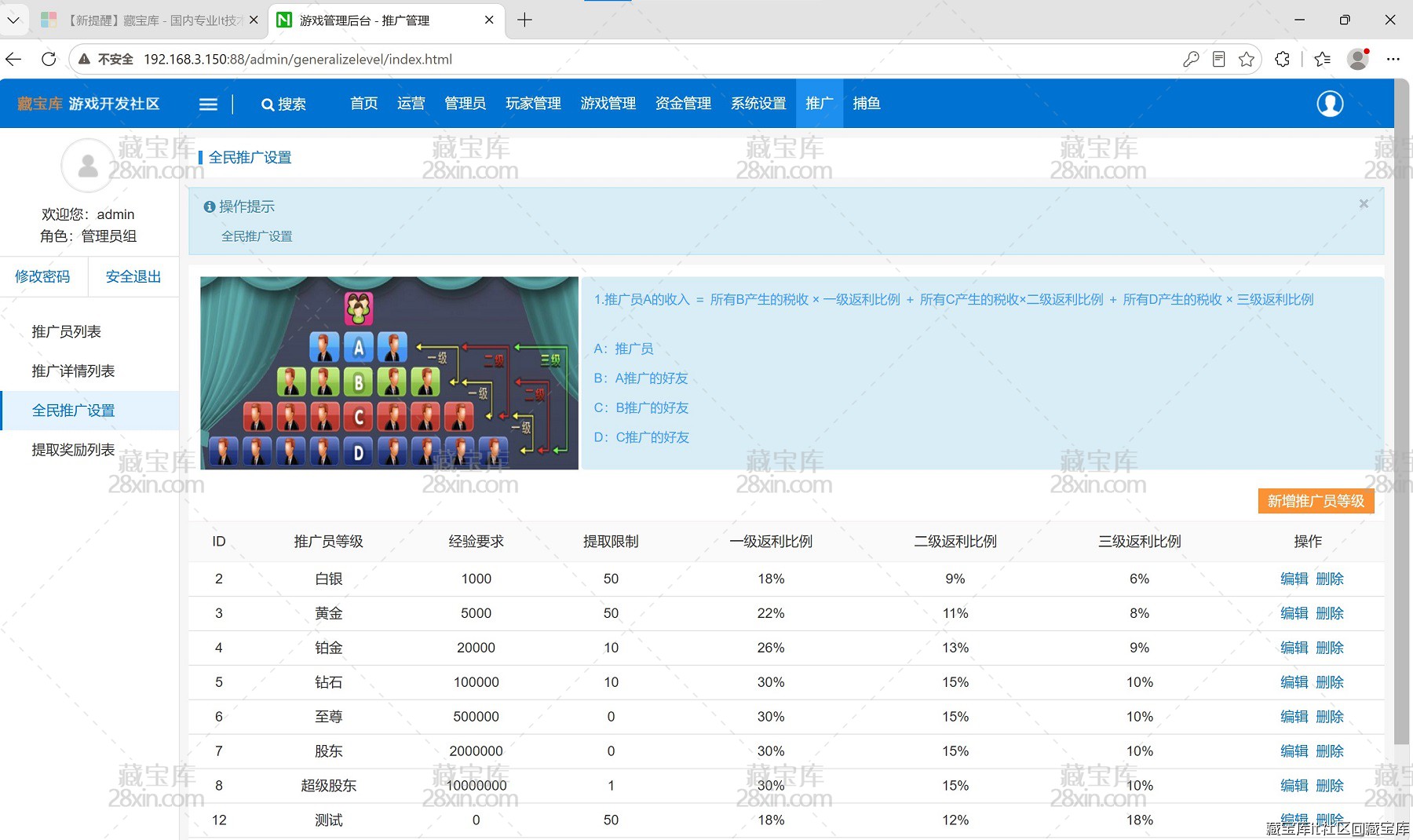The width and height of the screenshot is (1413, 840).
Task: Close the 游戏管理后台 browser tab
Action: tap(489, 20)
